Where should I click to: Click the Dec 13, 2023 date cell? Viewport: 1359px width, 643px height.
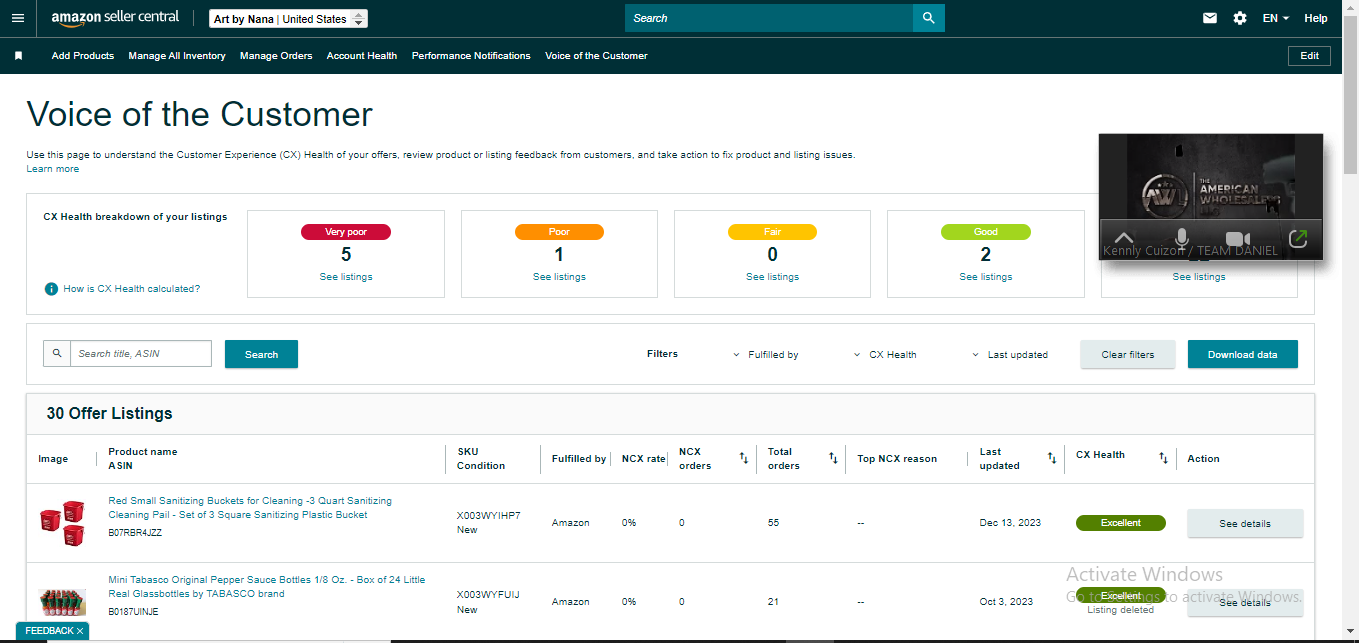point(1010,523)
